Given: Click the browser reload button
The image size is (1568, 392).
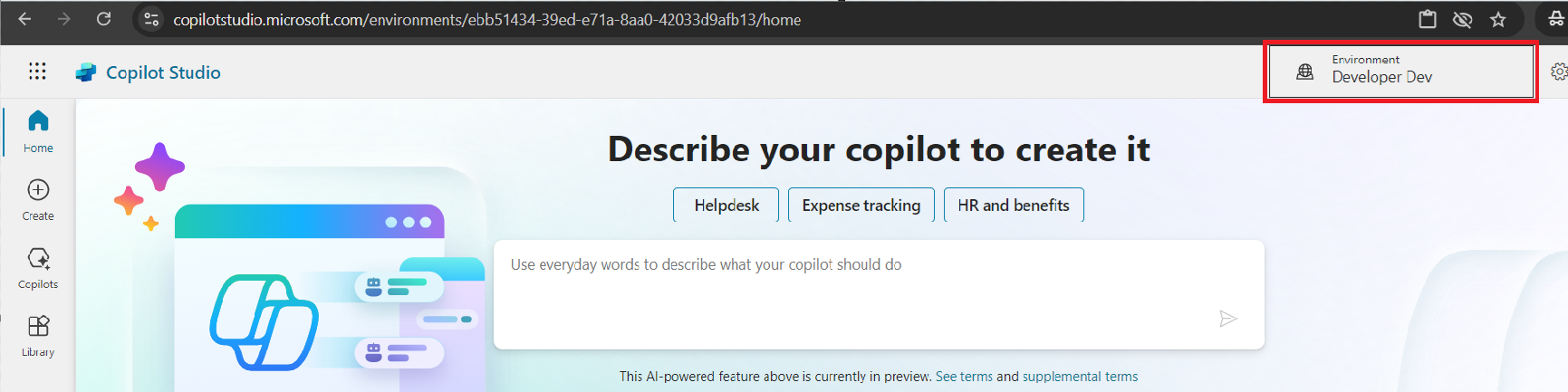Looking at the screenshot, I should pos(104,19).
